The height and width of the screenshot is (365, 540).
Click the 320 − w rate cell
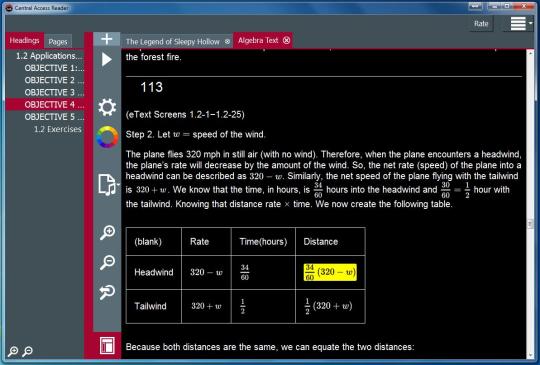[206, 272]
